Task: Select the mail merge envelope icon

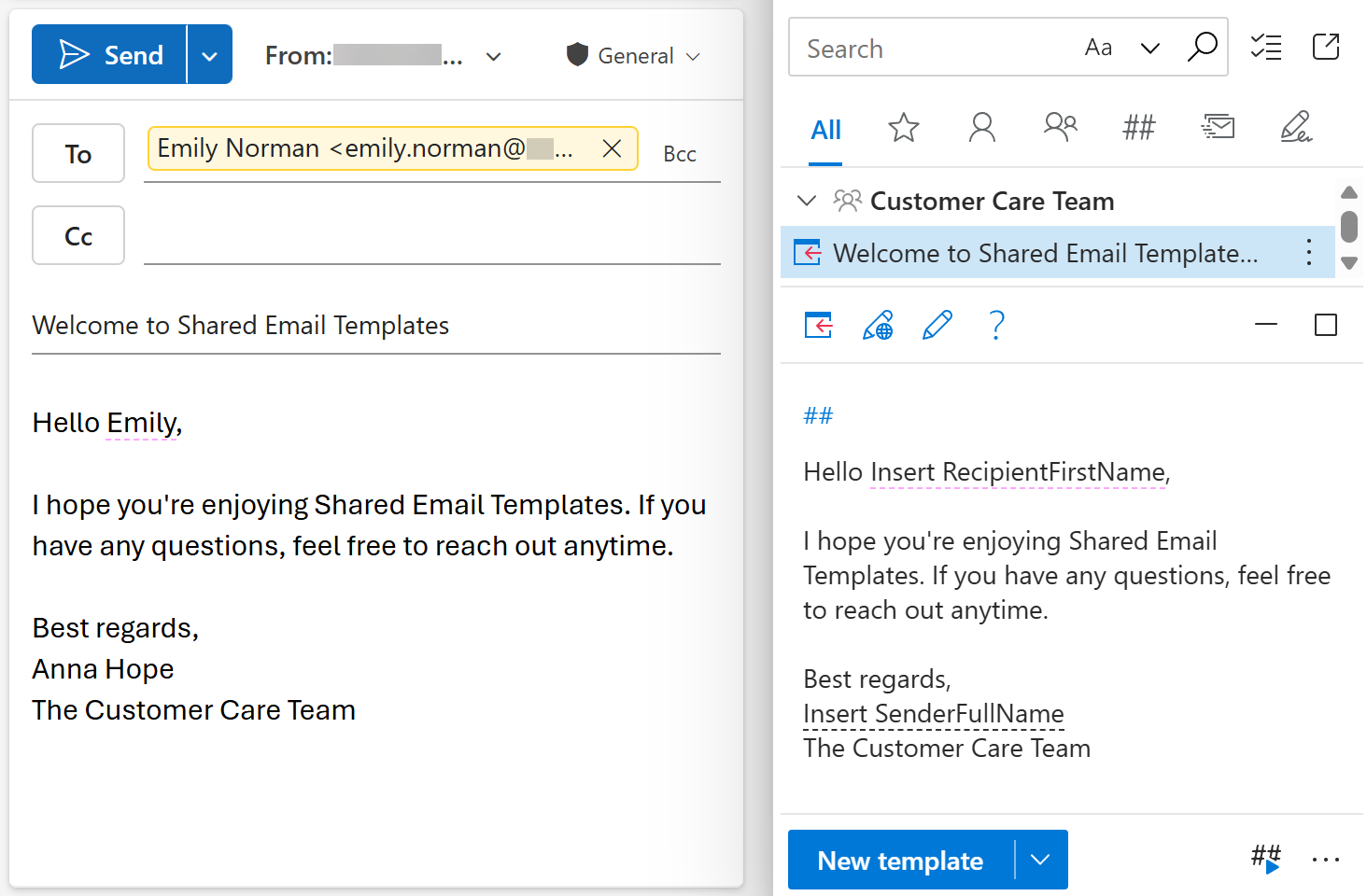Action: pos(1217,127)
